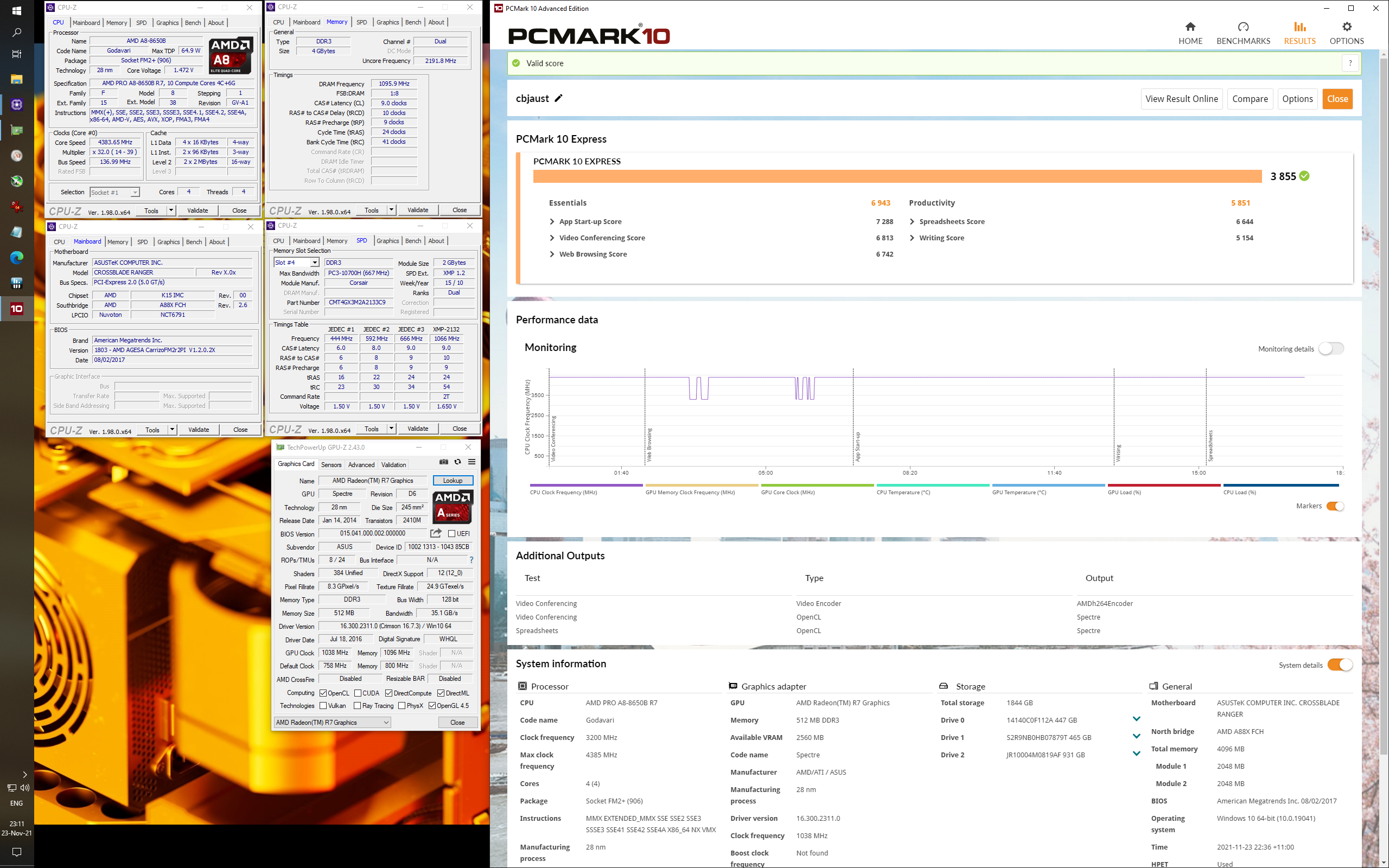Open the GPU-Z hamburger menu

pyautogui.click(x=472, y=462)
